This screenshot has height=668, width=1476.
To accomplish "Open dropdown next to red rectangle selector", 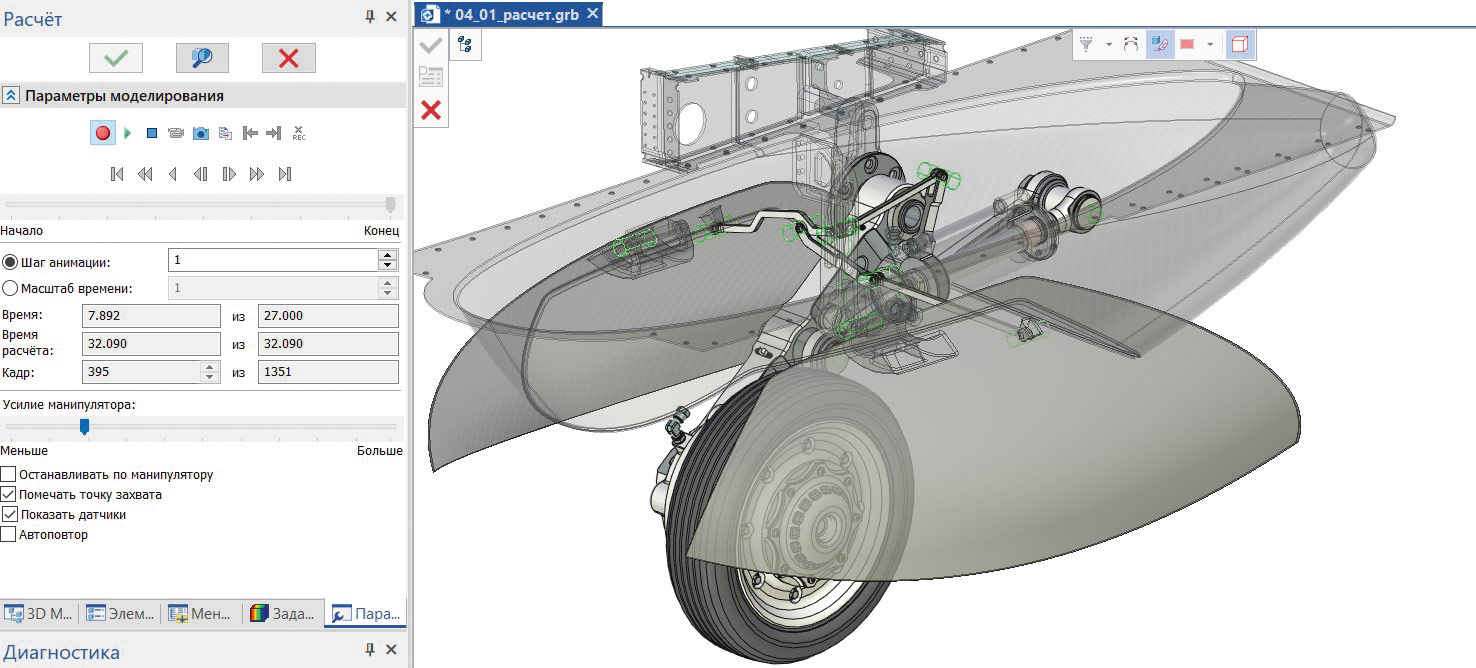I will (x=1210, y=45).
